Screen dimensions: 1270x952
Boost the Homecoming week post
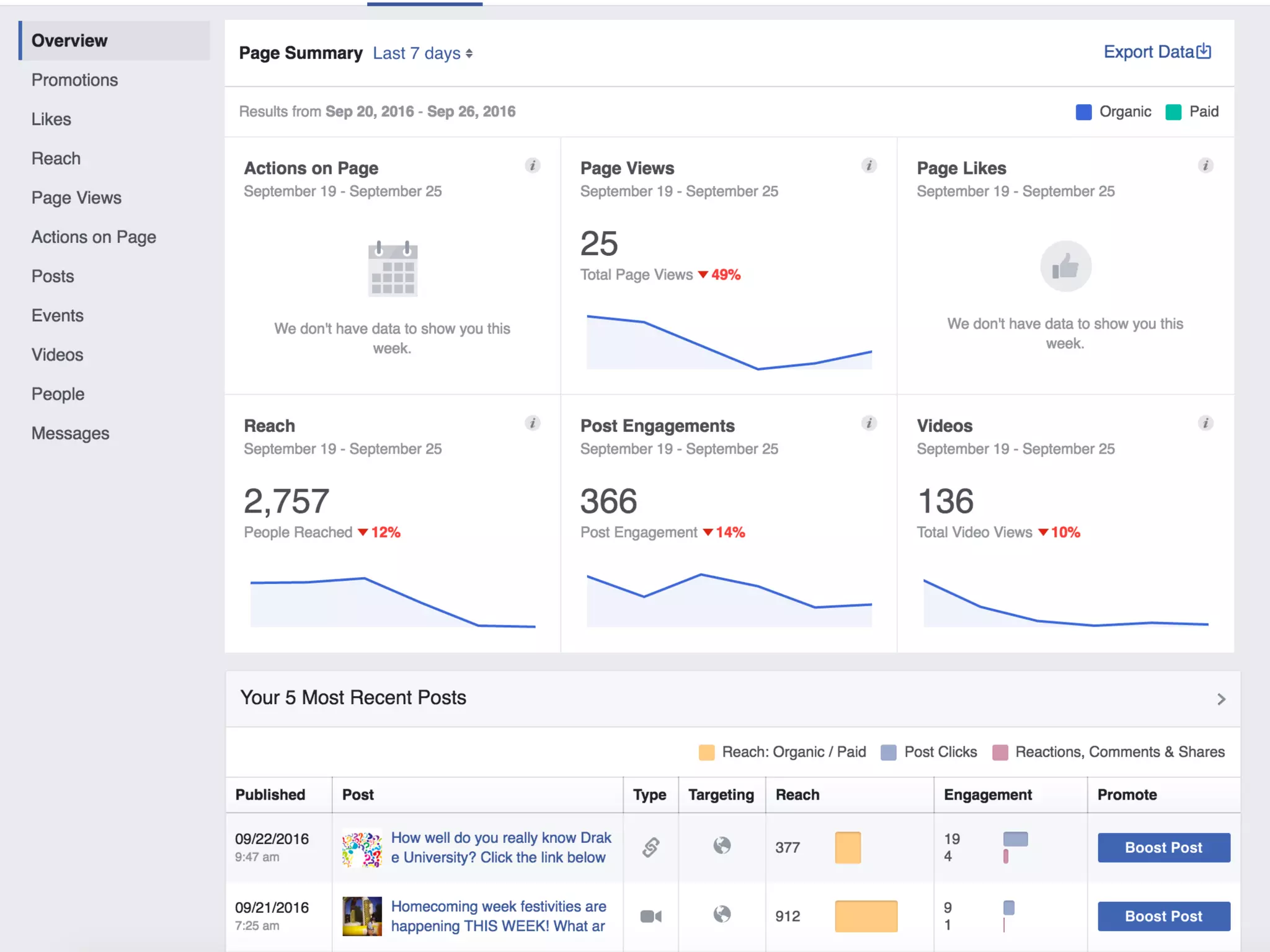click(x=1163, y=917)
